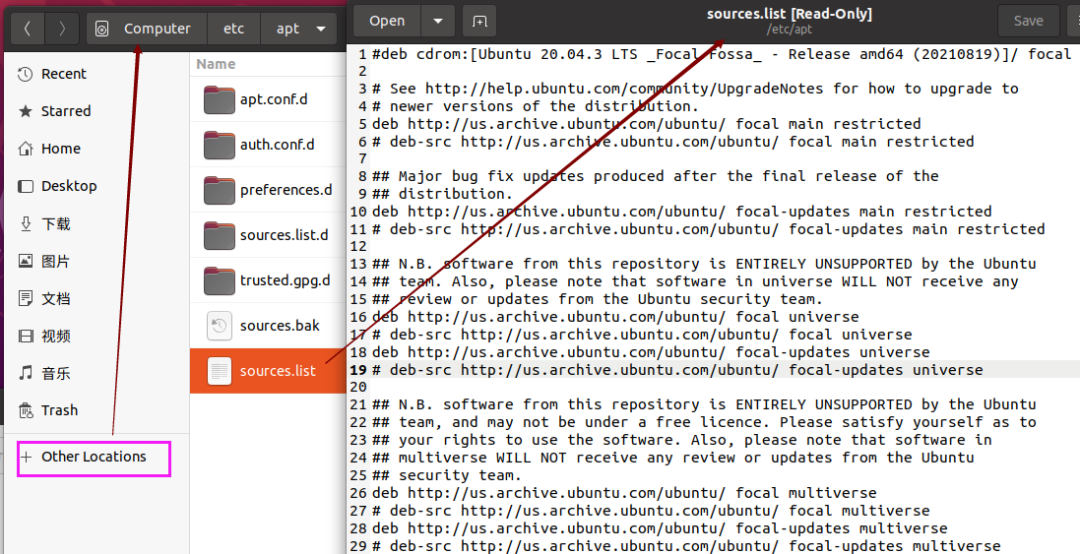Place cursor on highlighted line 19
1080x554 pixels.
677,370
